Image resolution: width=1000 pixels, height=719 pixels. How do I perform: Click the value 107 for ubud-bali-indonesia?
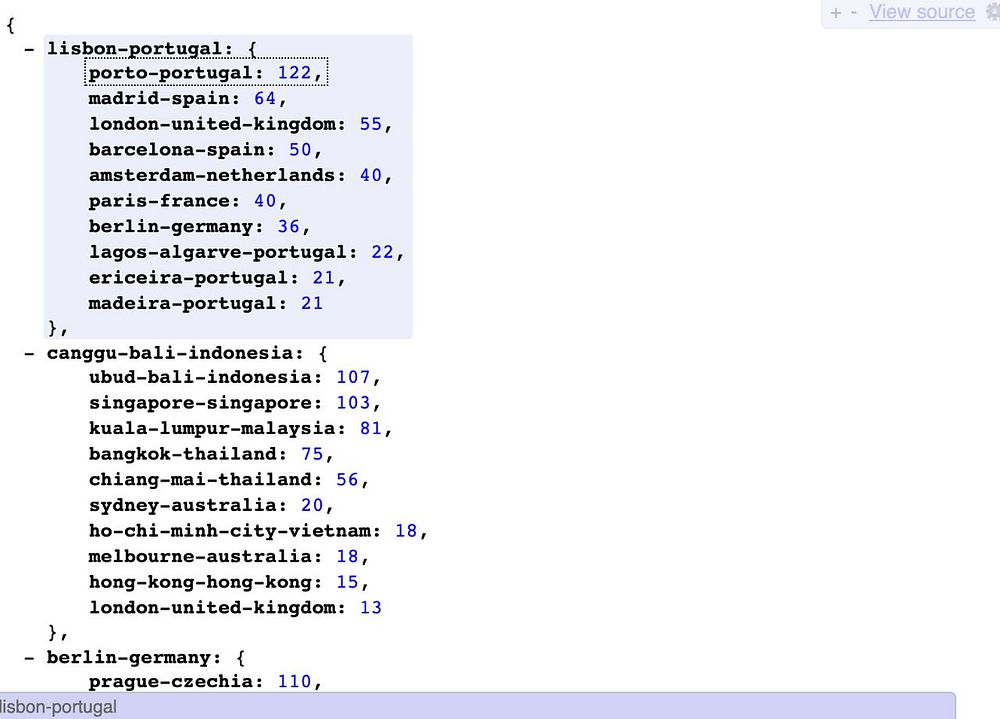coord(353,377)
